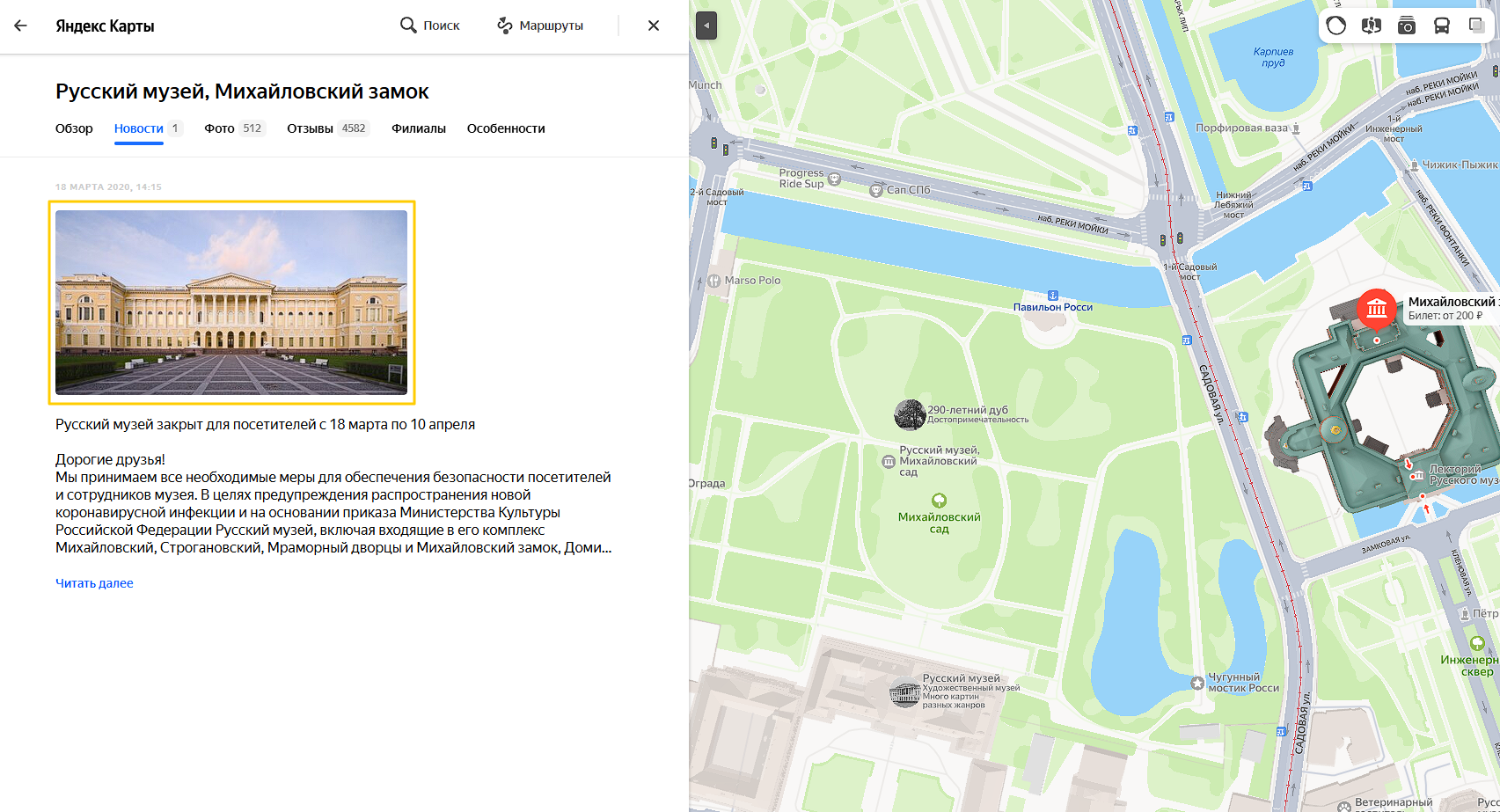This screenshot has height=812, width=1500.
Task: Switch to the Обзор tab
Action: [x=74, y=128]
